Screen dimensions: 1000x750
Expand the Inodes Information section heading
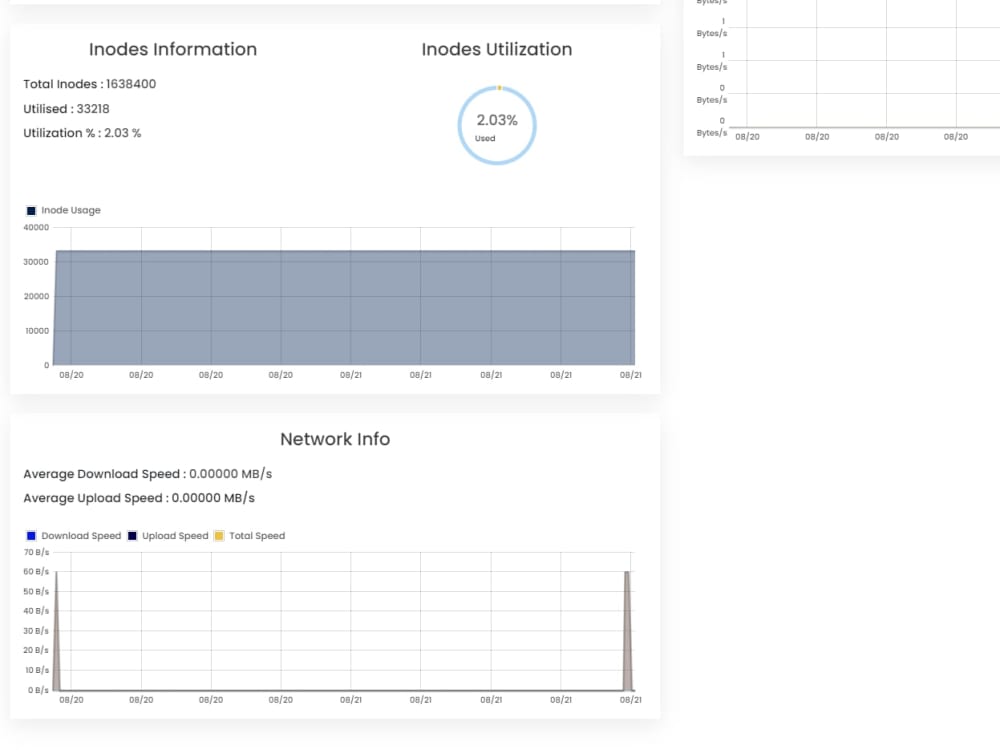tap(173, 49)
